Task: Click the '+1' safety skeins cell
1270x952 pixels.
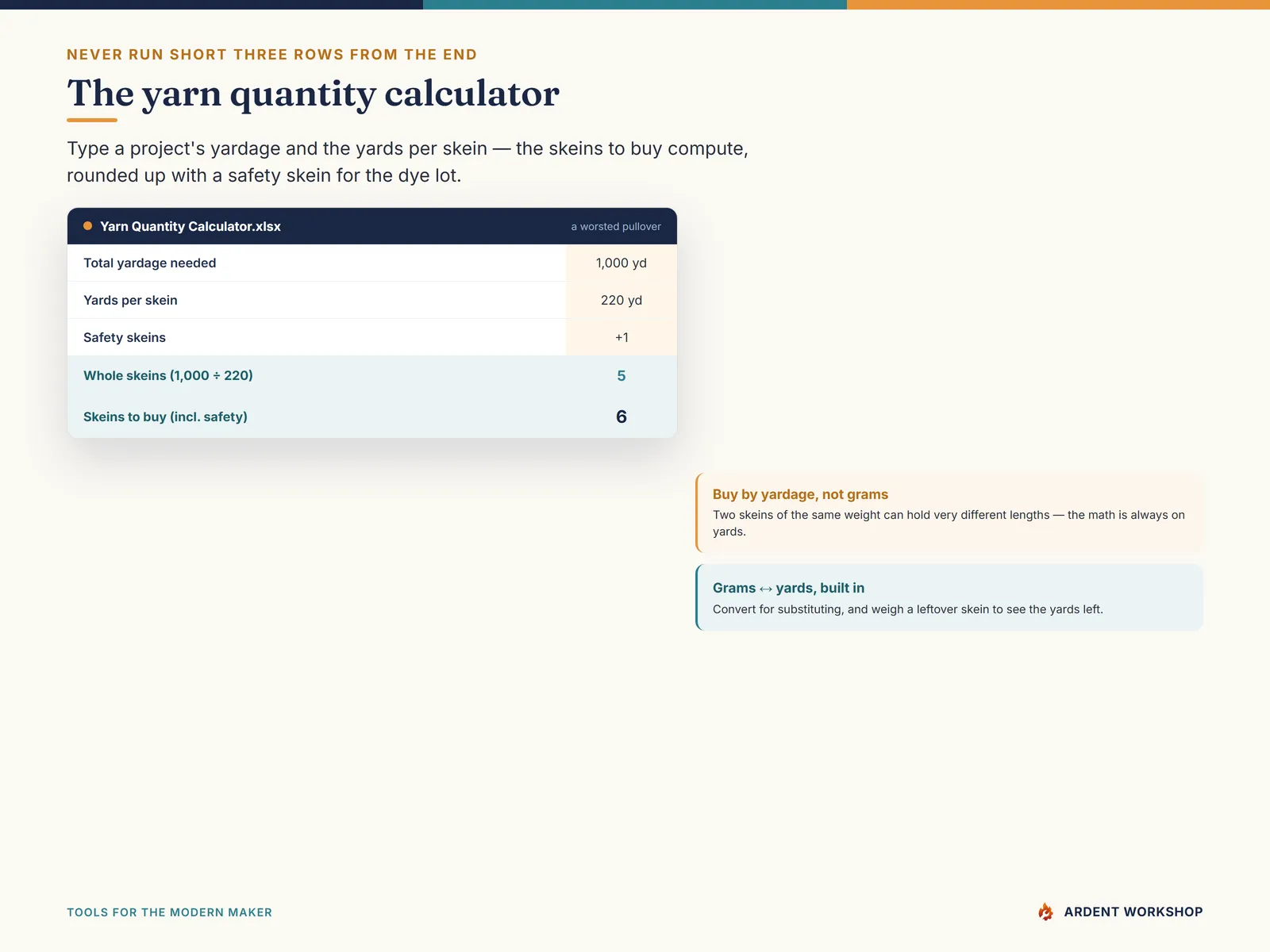Action: (622, 337)
